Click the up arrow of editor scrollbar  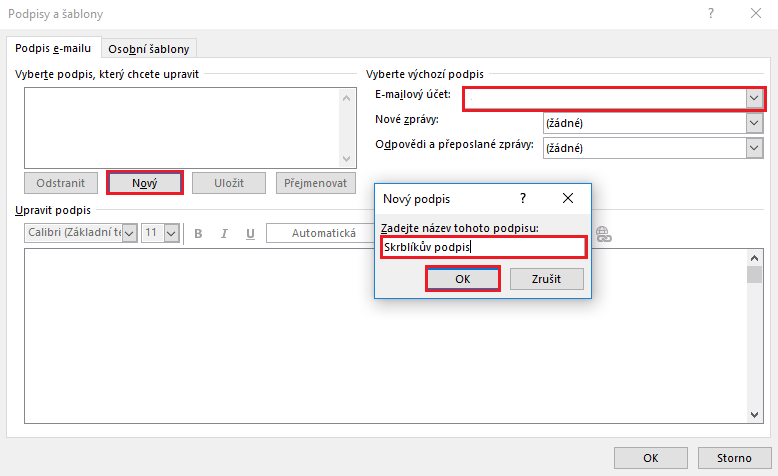[754, 258]
